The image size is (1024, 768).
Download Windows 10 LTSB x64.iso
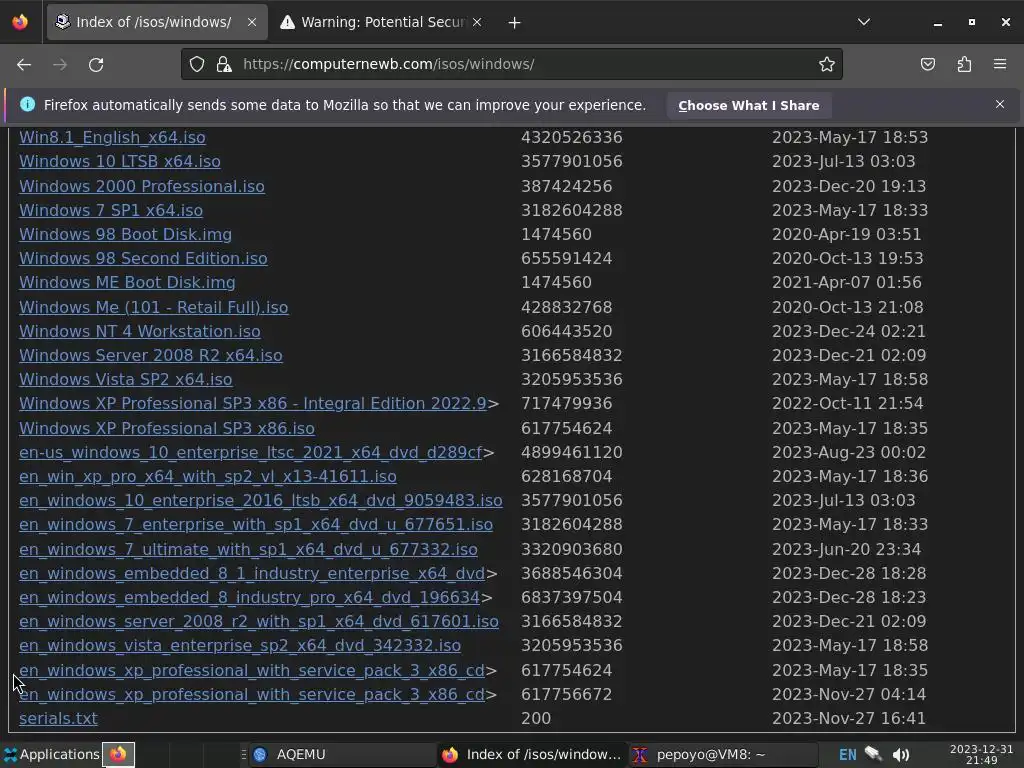(x=120, y=161)
